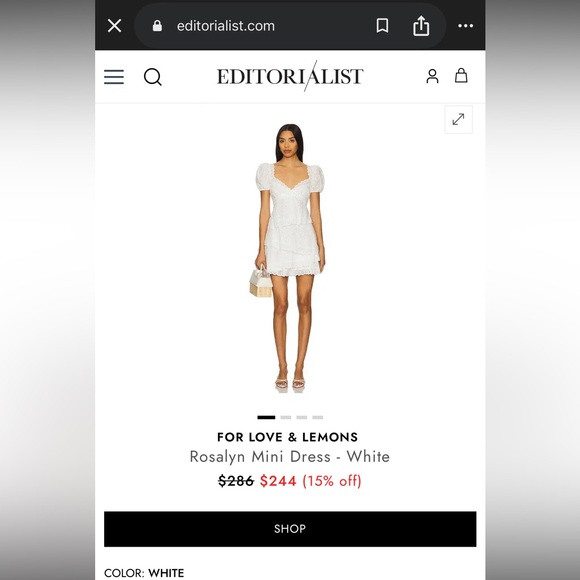This screenshot has width=580, height=580.
Task: View the white dress product photo
Action: [x=287, y=258]
